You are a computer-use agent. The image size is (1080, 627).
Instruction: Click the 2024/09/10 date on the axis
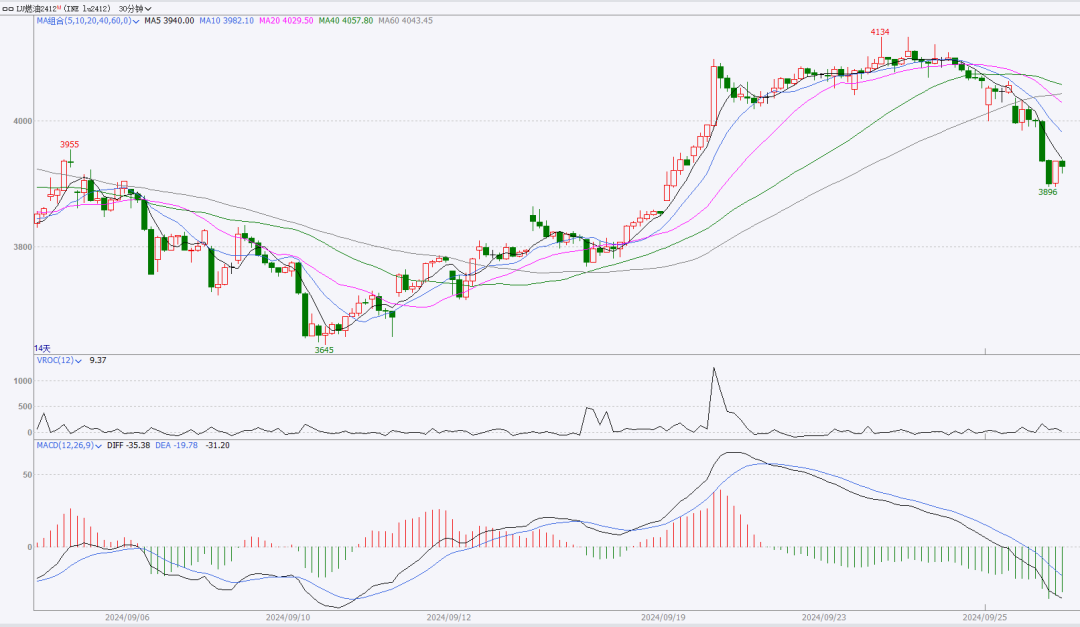click(x=288, y=617)
